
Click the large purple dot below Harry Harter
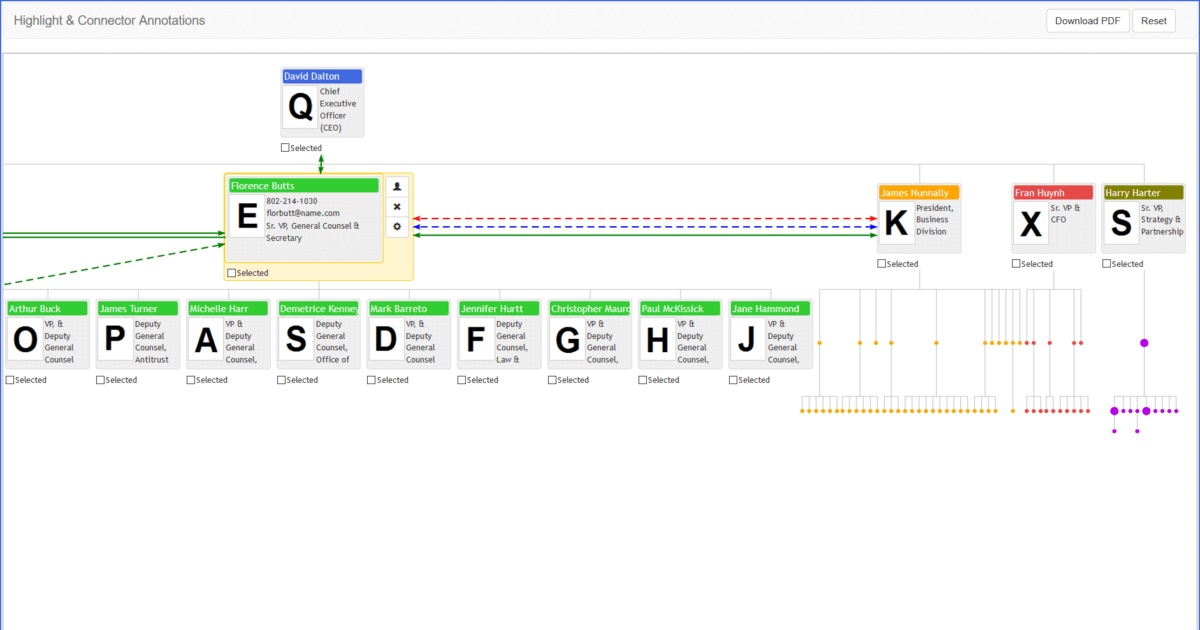(1144, 343)
